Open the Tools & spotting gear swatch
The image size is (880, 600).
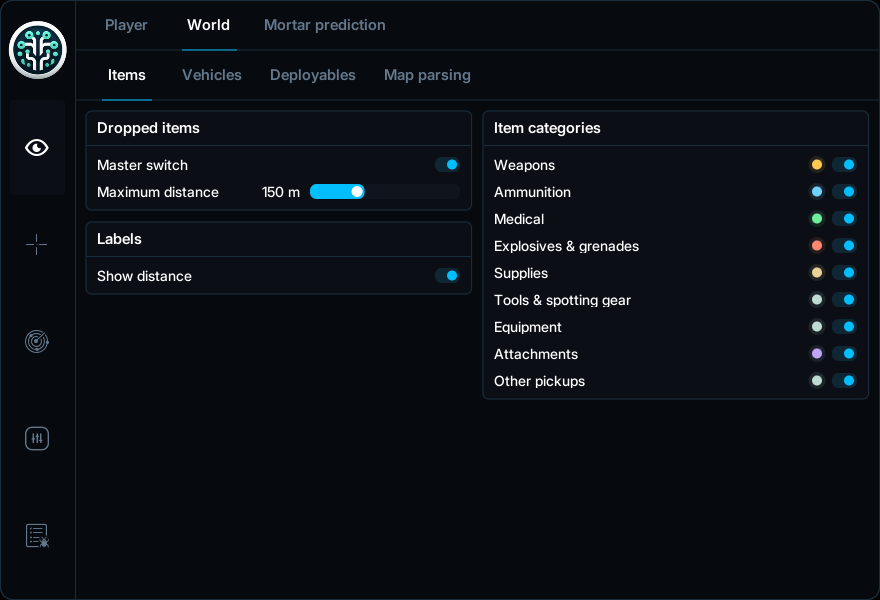click(x=817, y=300)
